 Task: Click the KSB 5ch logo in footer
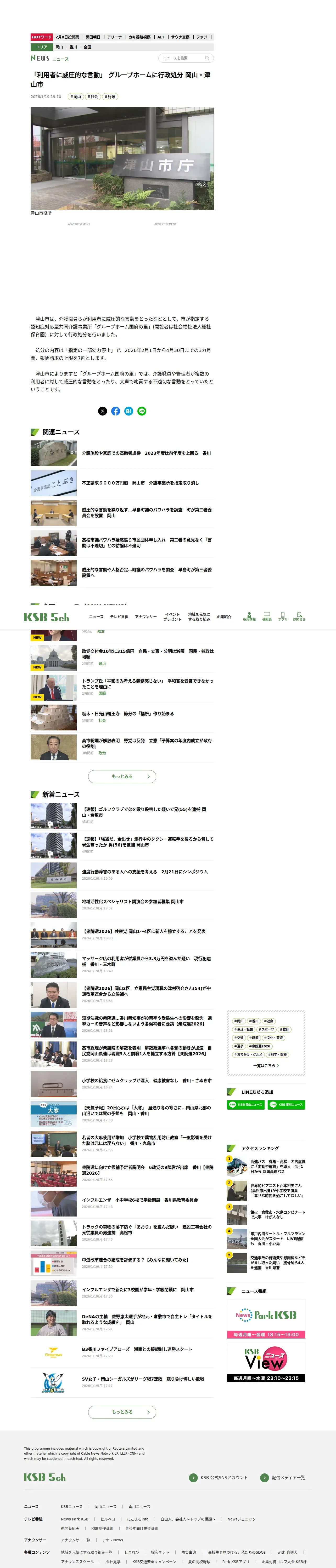pos(44,1477)
